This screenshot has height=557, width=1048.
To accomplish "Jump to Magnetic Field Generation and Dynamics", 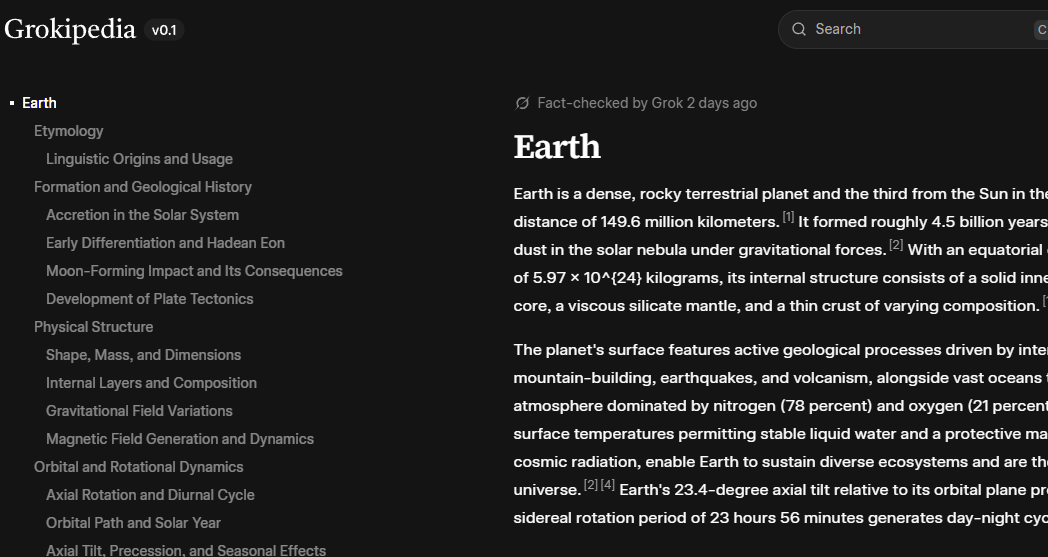I will click(180, 439).
